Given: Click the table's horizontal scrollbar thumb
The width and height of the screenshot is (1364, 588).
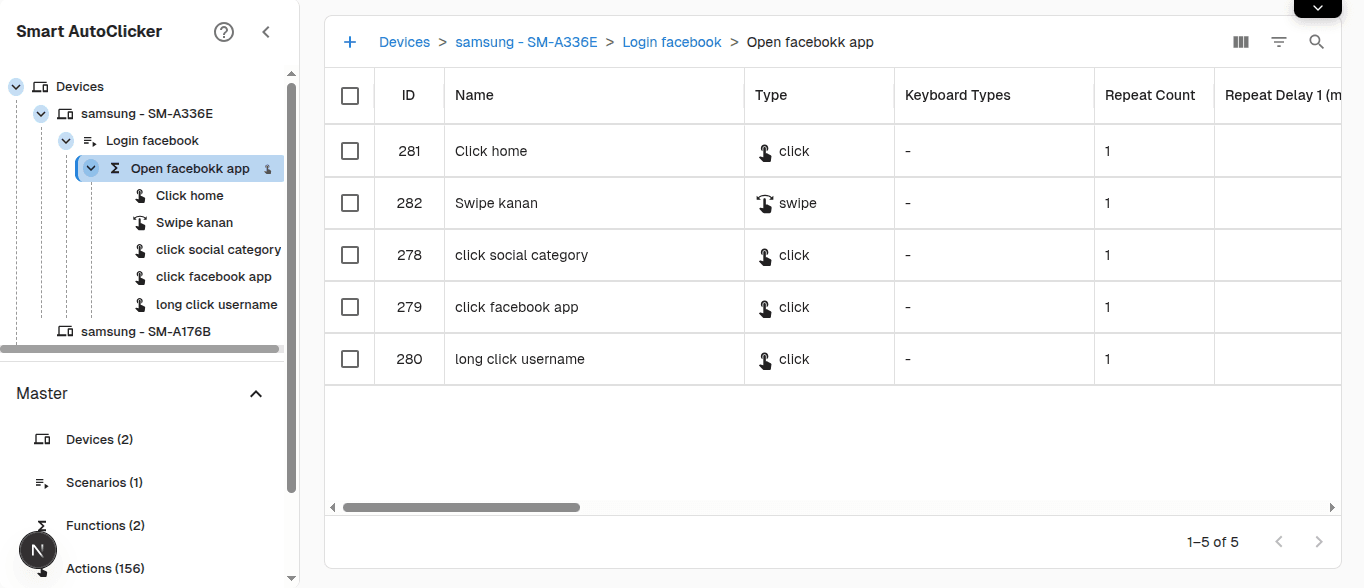Looking at the screenshot, I should click(x=461, y=508).
